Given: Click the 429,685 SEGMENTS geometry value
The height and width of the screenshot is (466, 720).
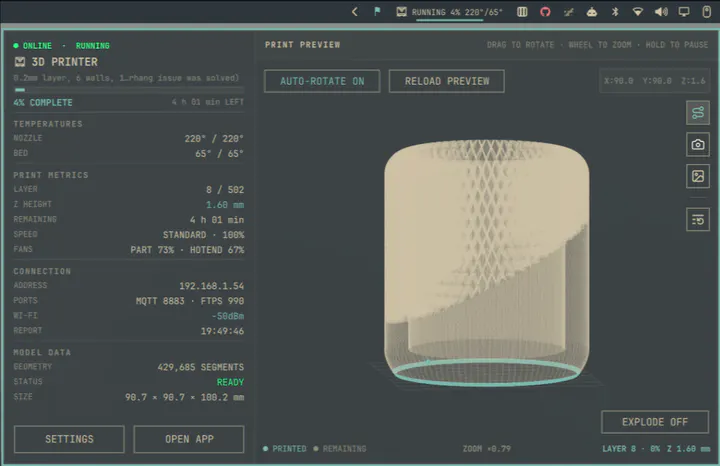Looking at the screenshot, I should (201, 367).
